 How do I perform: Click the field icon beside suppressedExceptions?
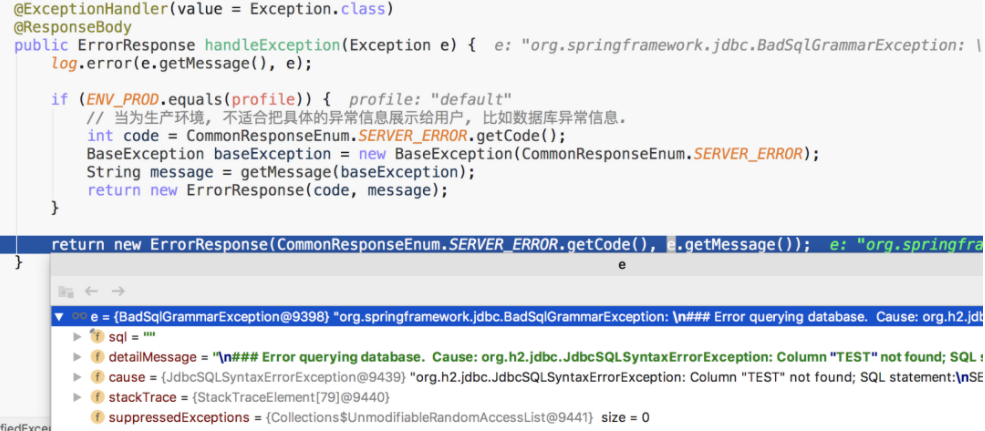click(x=97, y=418)
